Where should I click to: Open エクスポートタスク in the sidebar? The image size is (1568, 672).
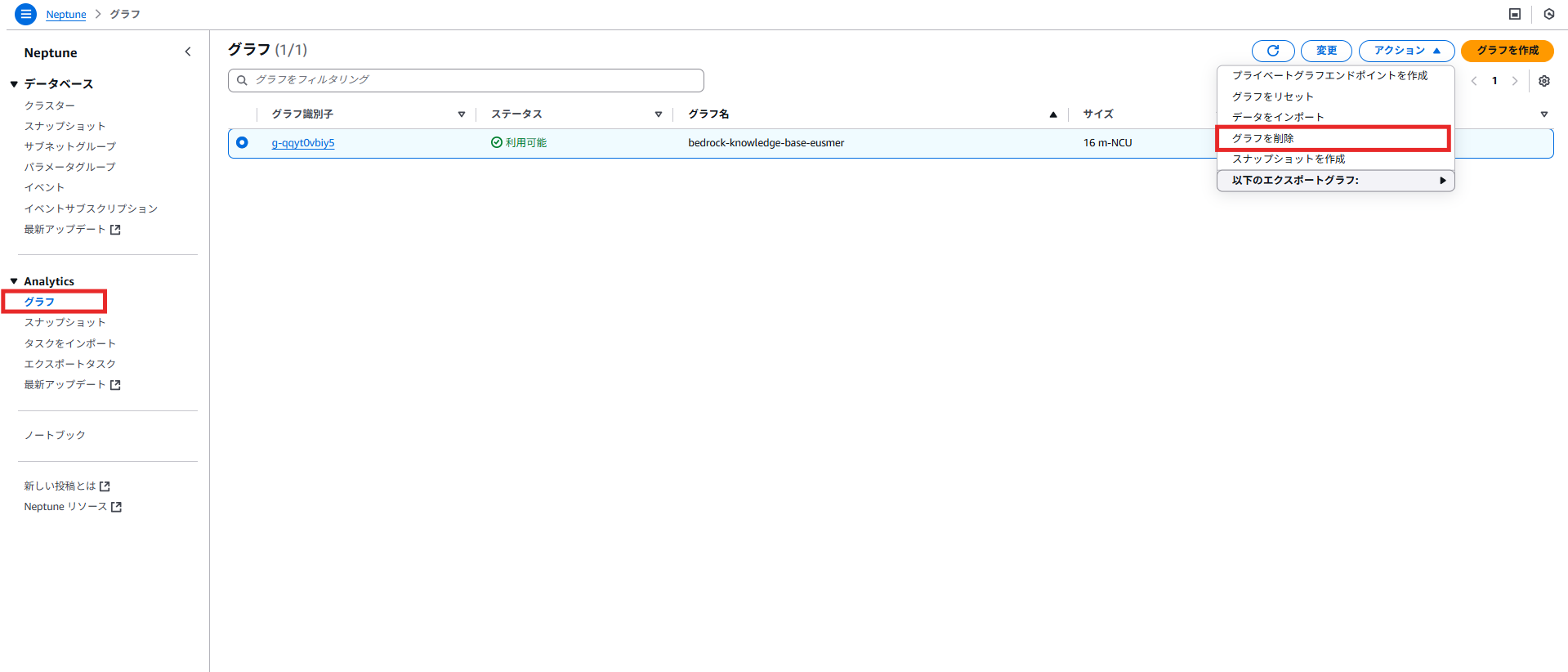click(x=70, y=364)
